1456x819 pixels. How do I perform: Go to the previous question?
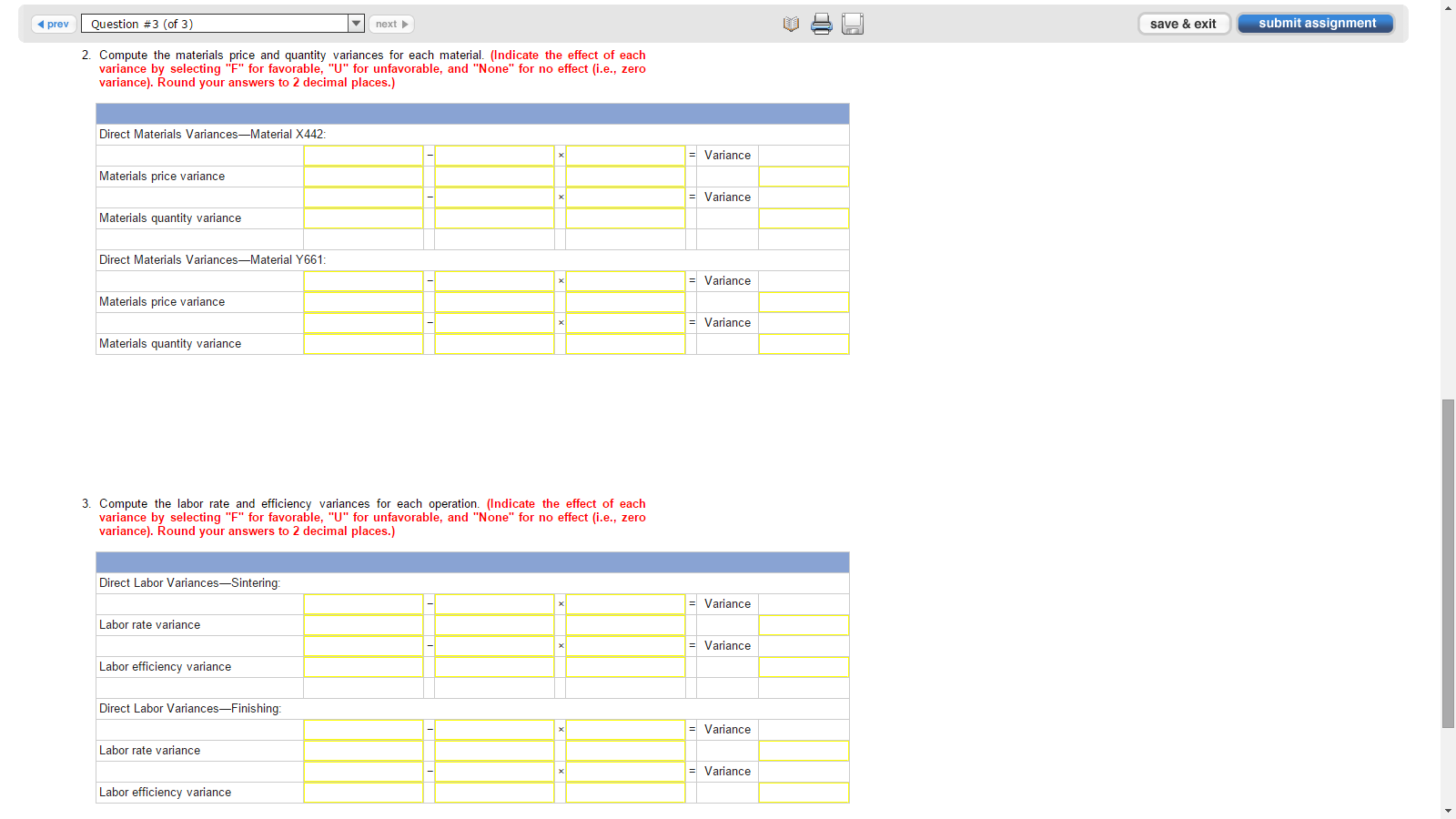coord(54,24)
